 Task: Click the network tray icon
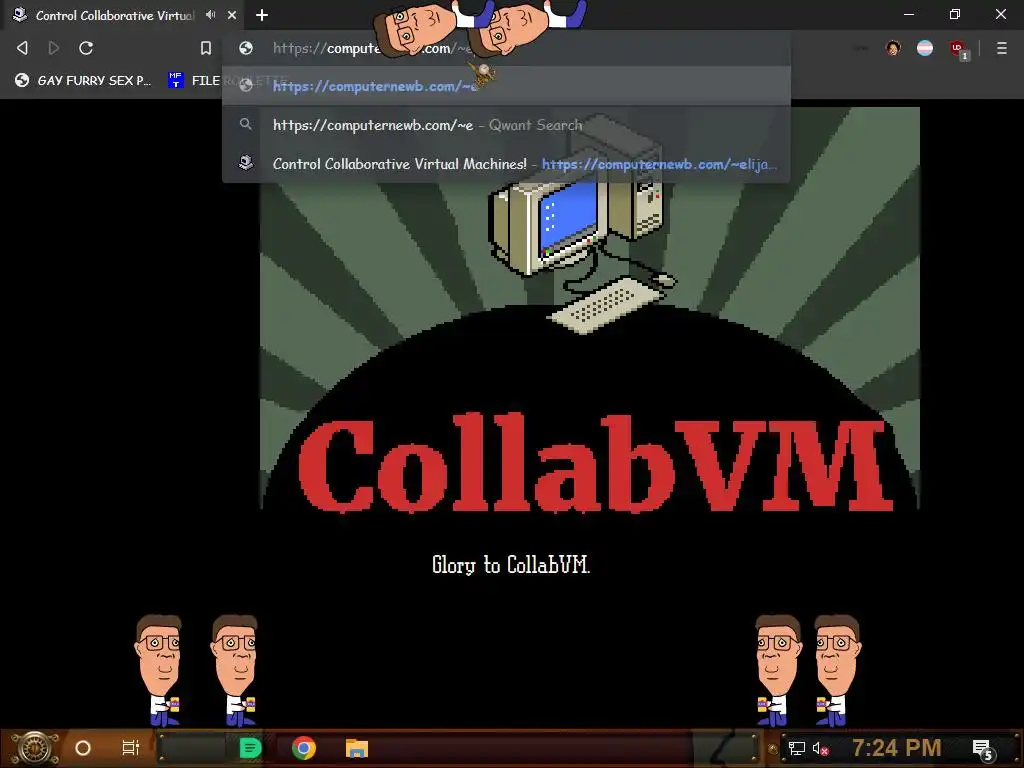(x=797, y=748)
